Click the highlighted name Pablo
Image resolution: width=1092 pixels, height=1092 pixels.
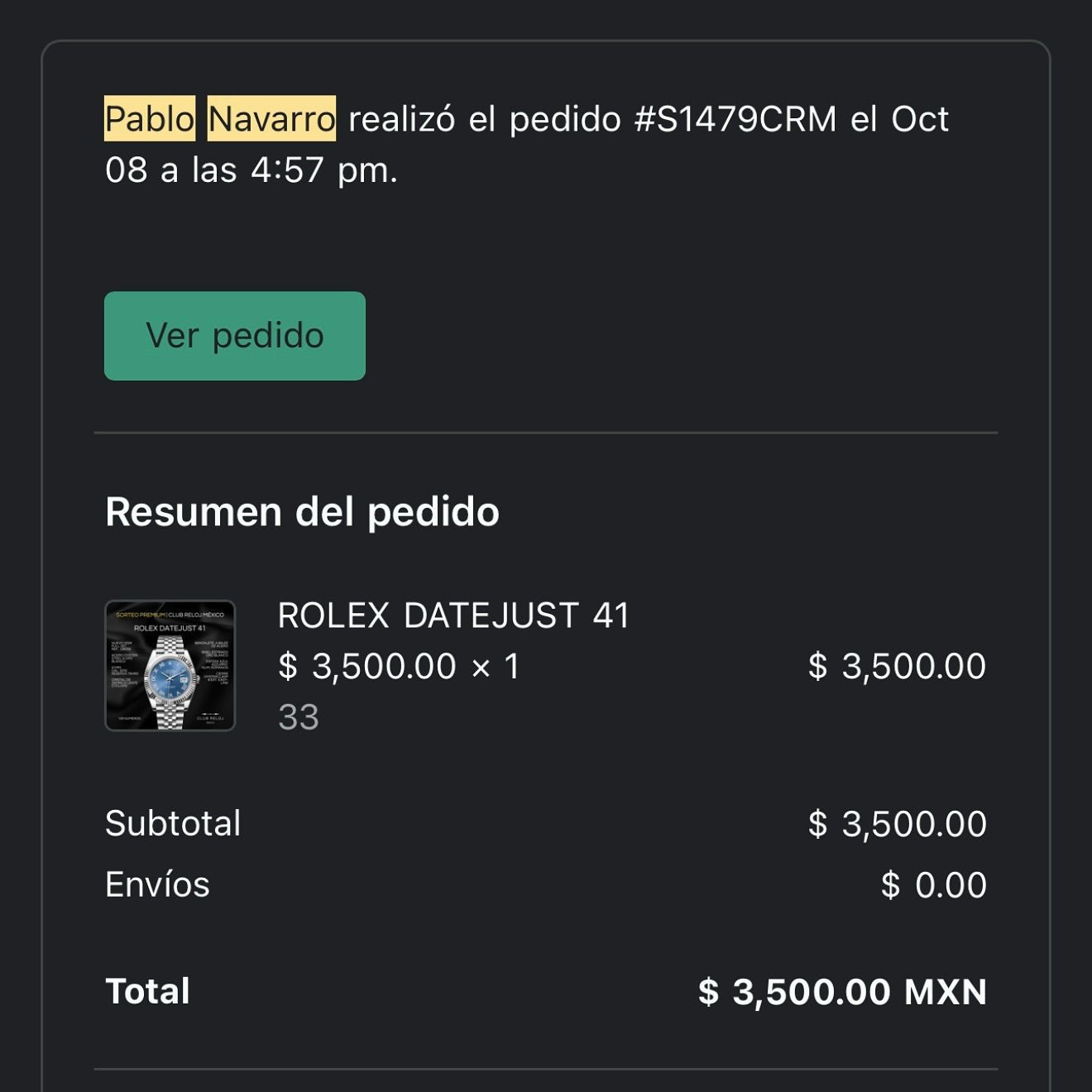(150, 119)
